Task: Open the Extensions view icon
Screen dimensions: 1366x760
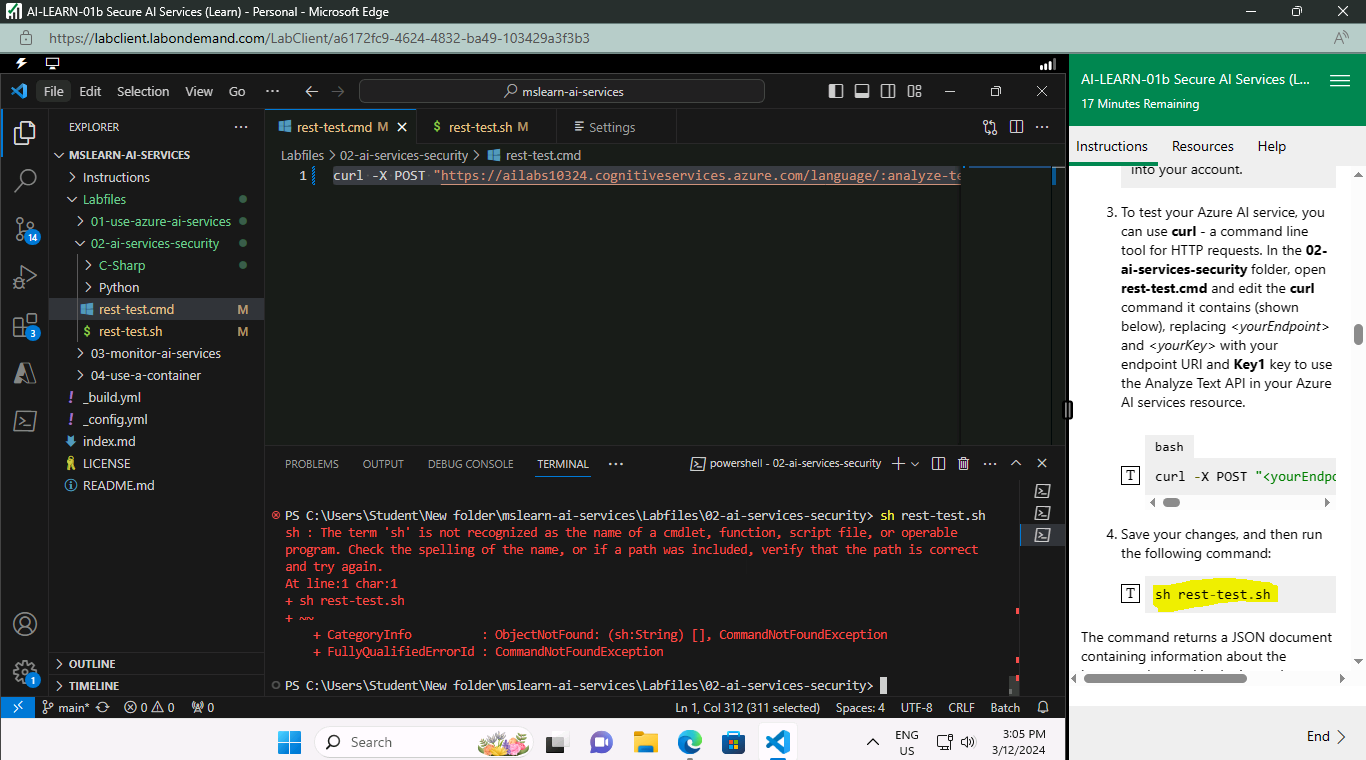Action: click(x=25, y=325)
